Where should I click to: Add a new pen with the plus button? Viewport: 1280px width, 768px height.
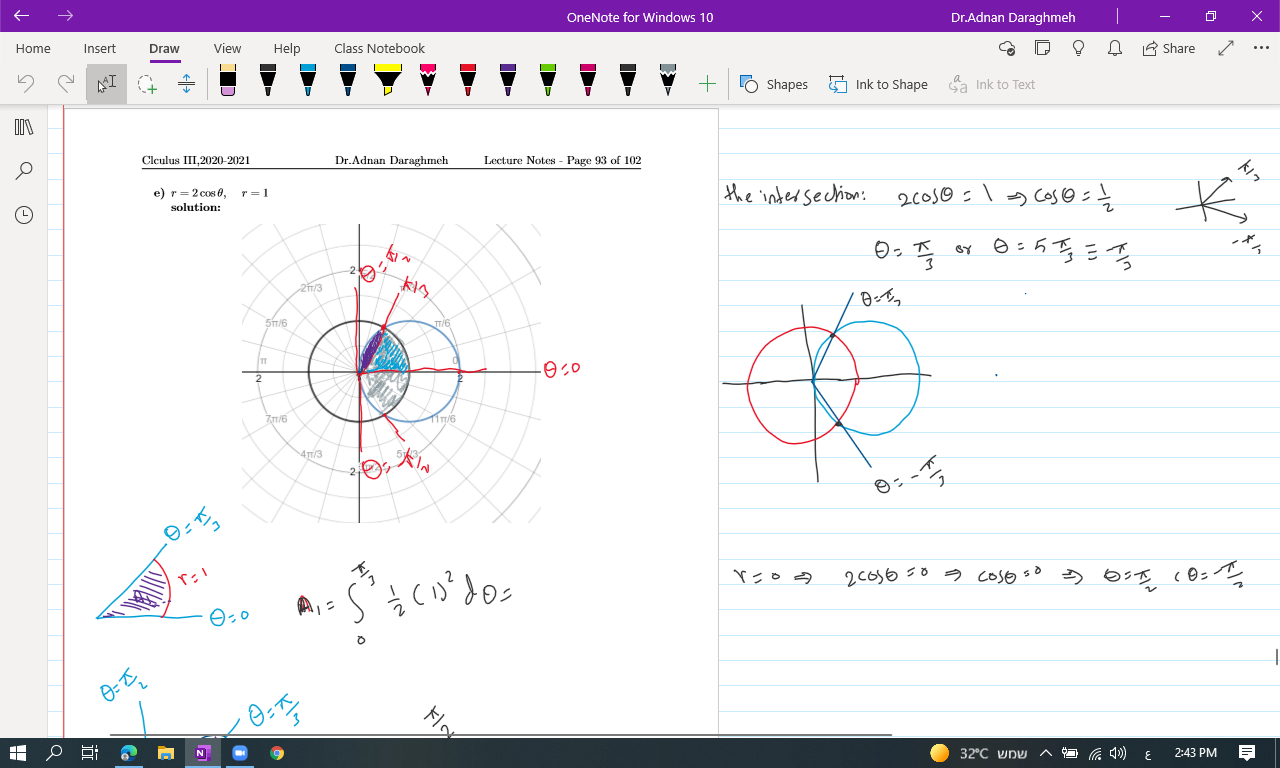point(707,84)
